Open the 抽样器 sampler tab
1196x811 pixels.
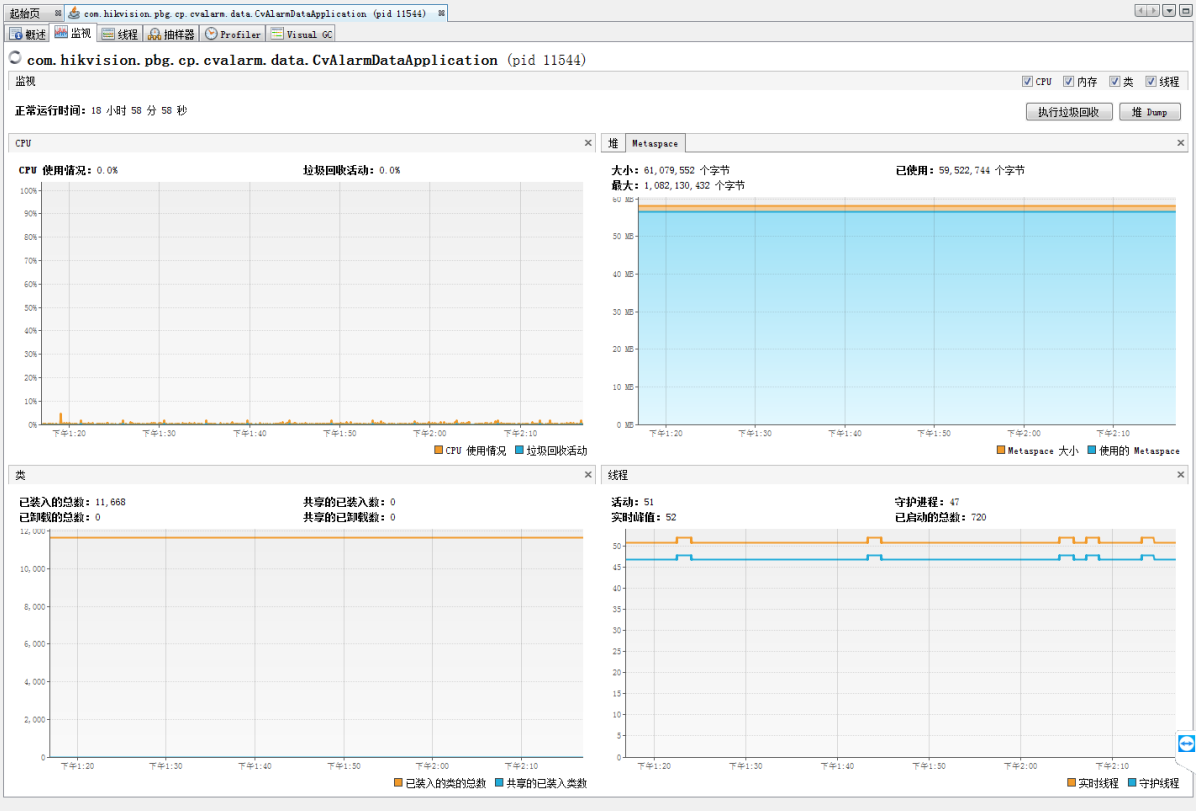click(171, 34)
